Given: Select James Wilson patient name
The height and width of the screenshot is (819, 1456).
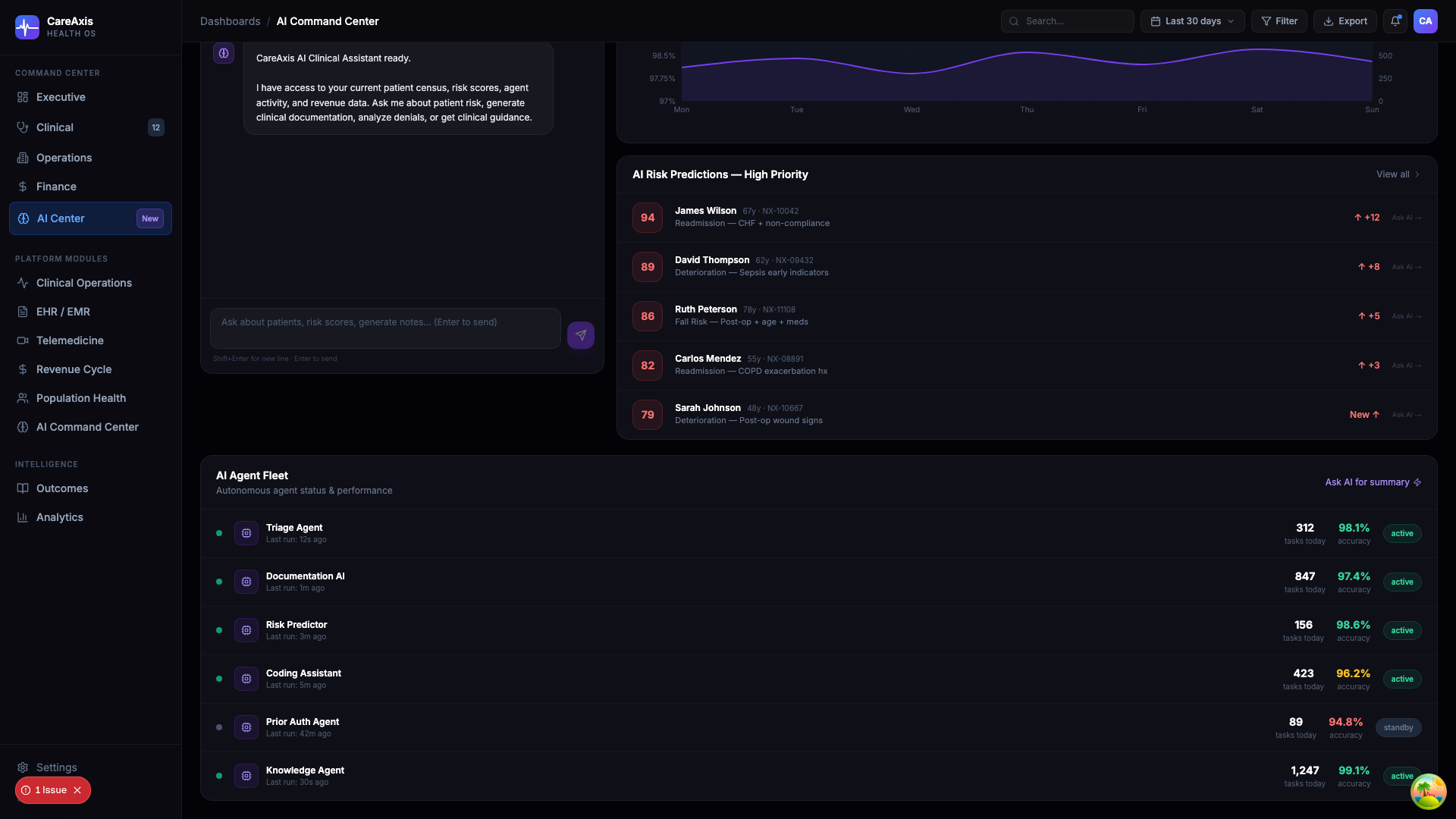Looking at the screenshot, I should pyautogui.click(x=705, y=211).
